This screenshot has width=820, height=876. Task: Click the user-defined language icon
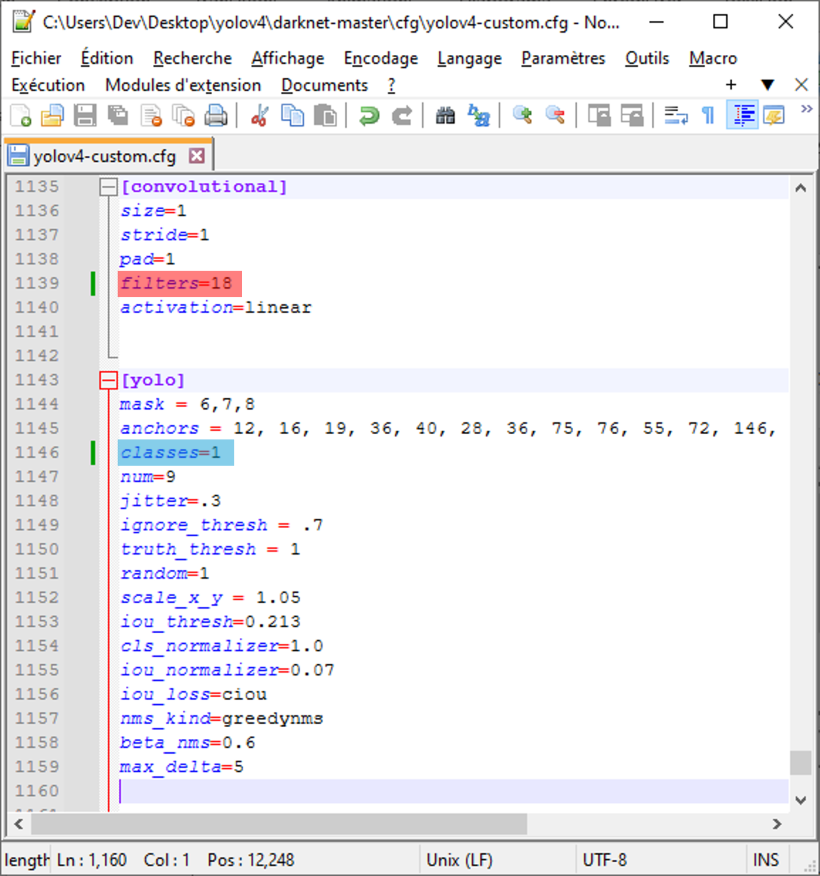click(774, 116)
